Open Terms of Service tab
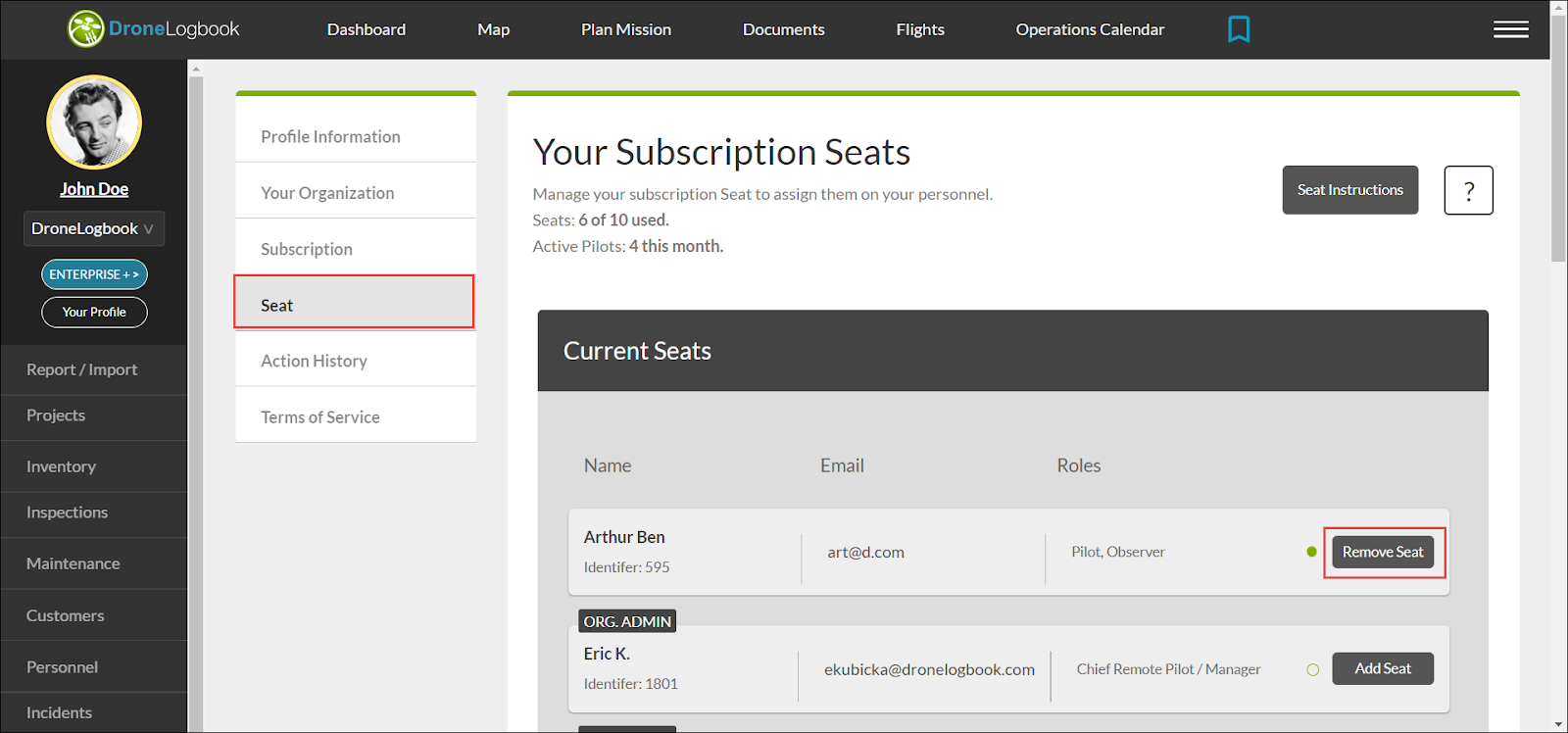This screenshot has height=733, width=1568. tap(356, 416)
